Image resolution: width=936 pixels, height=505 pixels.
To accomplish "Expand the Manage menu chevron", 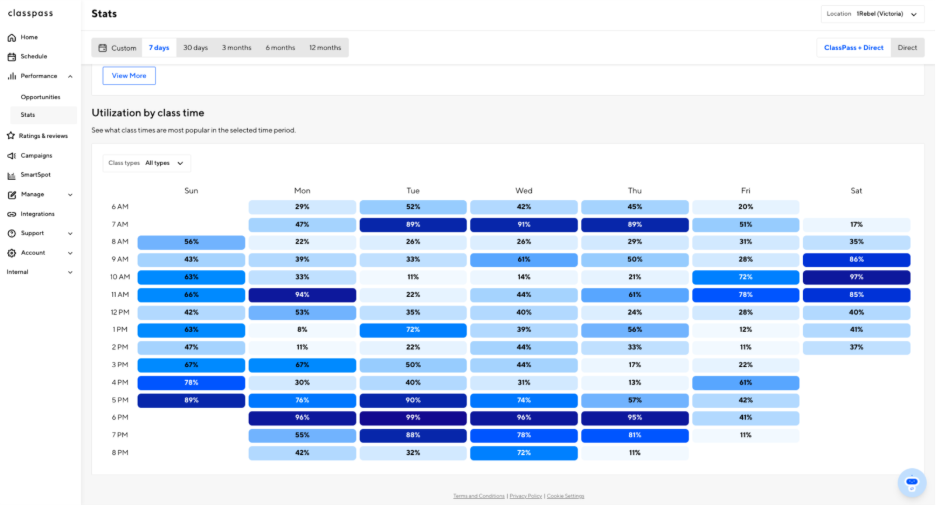I will pos(70,195).
